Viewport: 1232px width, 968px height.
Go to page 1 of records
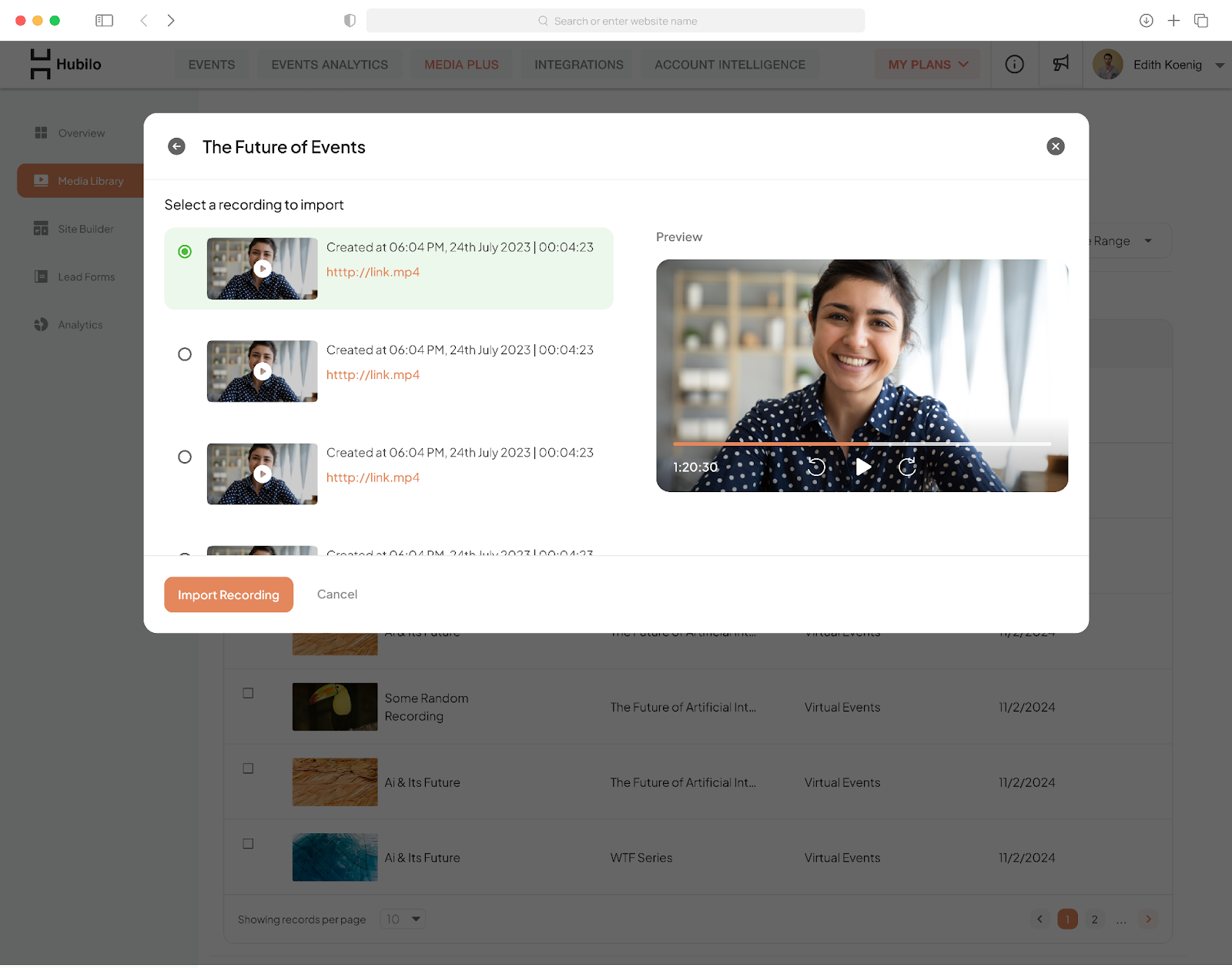[x=1067, y=919]
